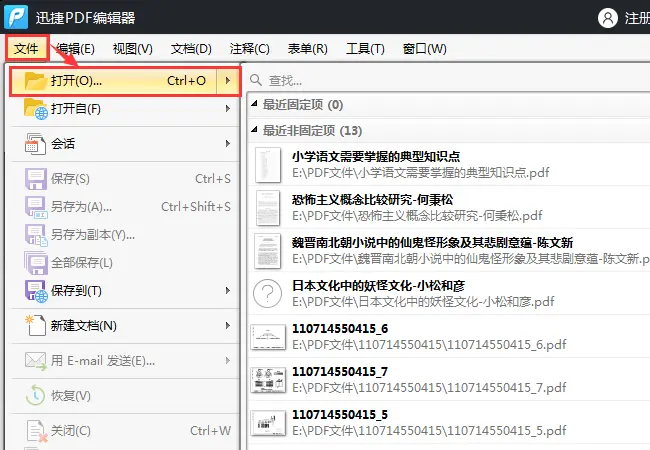Expand the 打开自(F) submenu arrow
Image resolution: width=650 pixels, height=450 pixels.
(228, 109)
